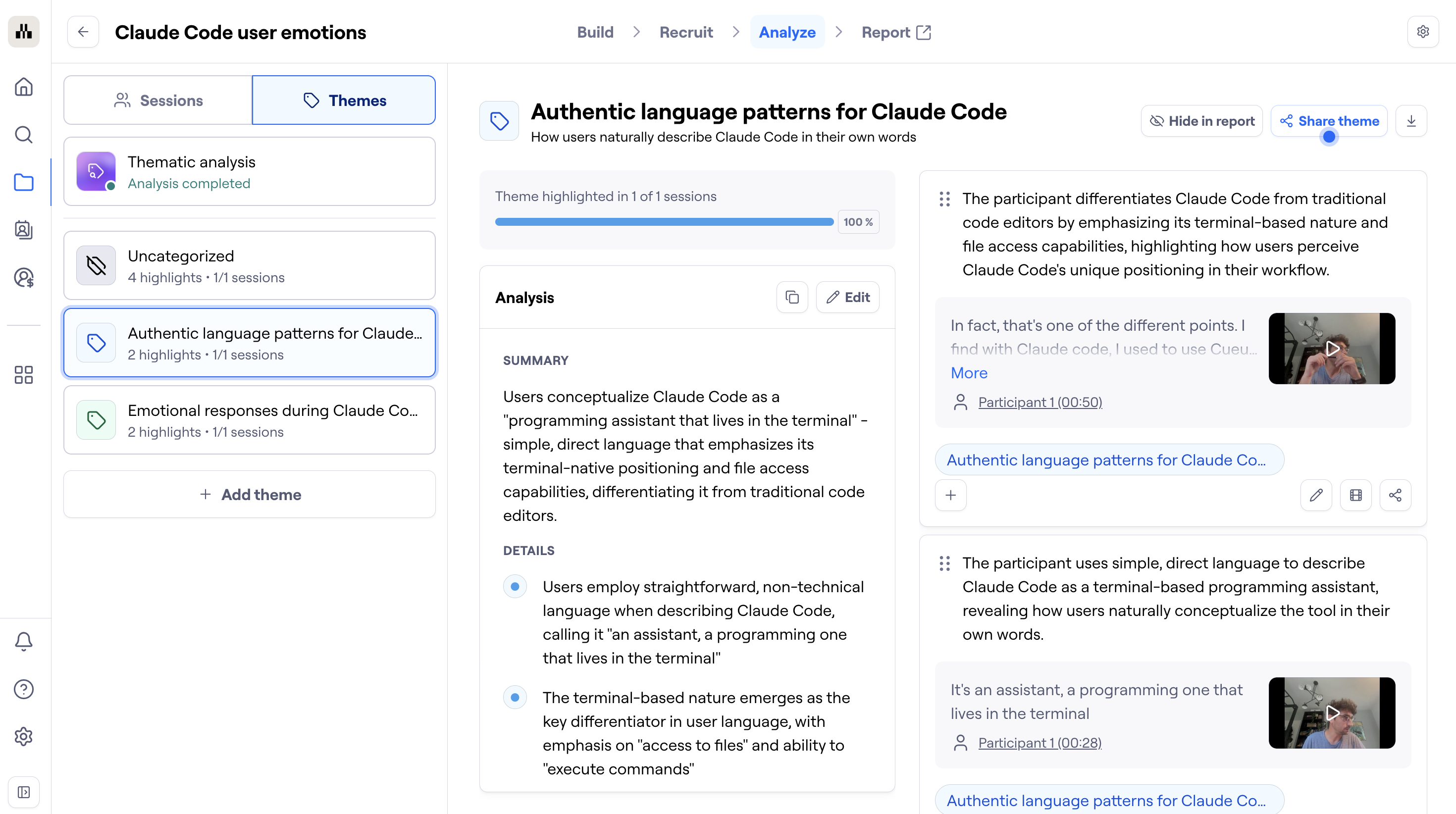Click plus icon to add tag to highlight
The width and height of the screenshot is (1456, 814).
click(x=951, y=495)
